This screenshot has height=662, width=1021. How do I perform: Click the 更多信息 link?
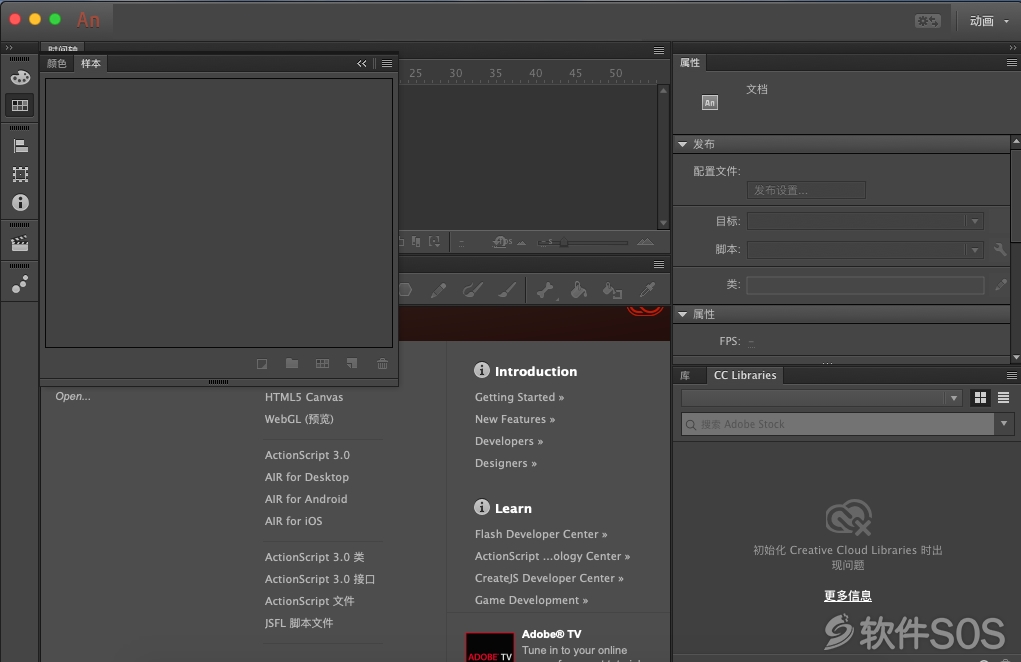848,596
